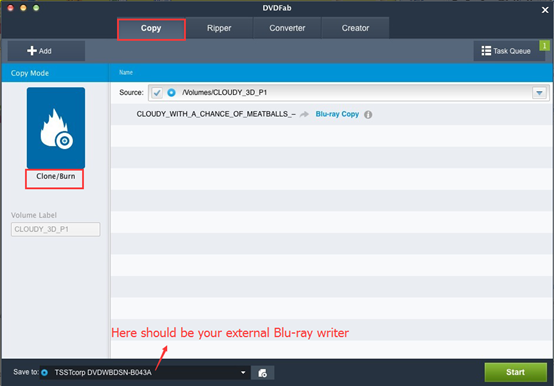Open the Converter tab
The height and width of the screenshot is (386, 554).
click(x=287, y=28)
